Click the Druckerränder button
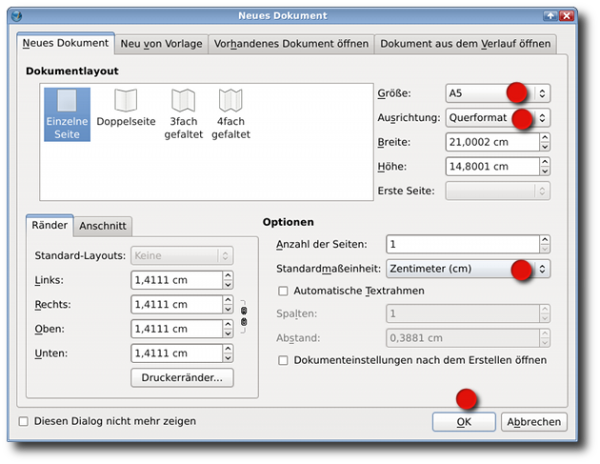Image resolution: width=600 pixels, height=464 pixels. coord(182,377)
